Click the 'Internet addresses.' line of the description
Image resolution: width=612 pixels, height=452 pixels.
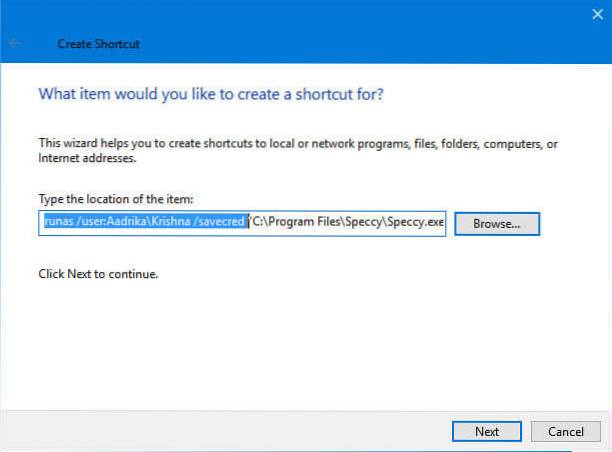pyautogui.click(x=88, y=158)
